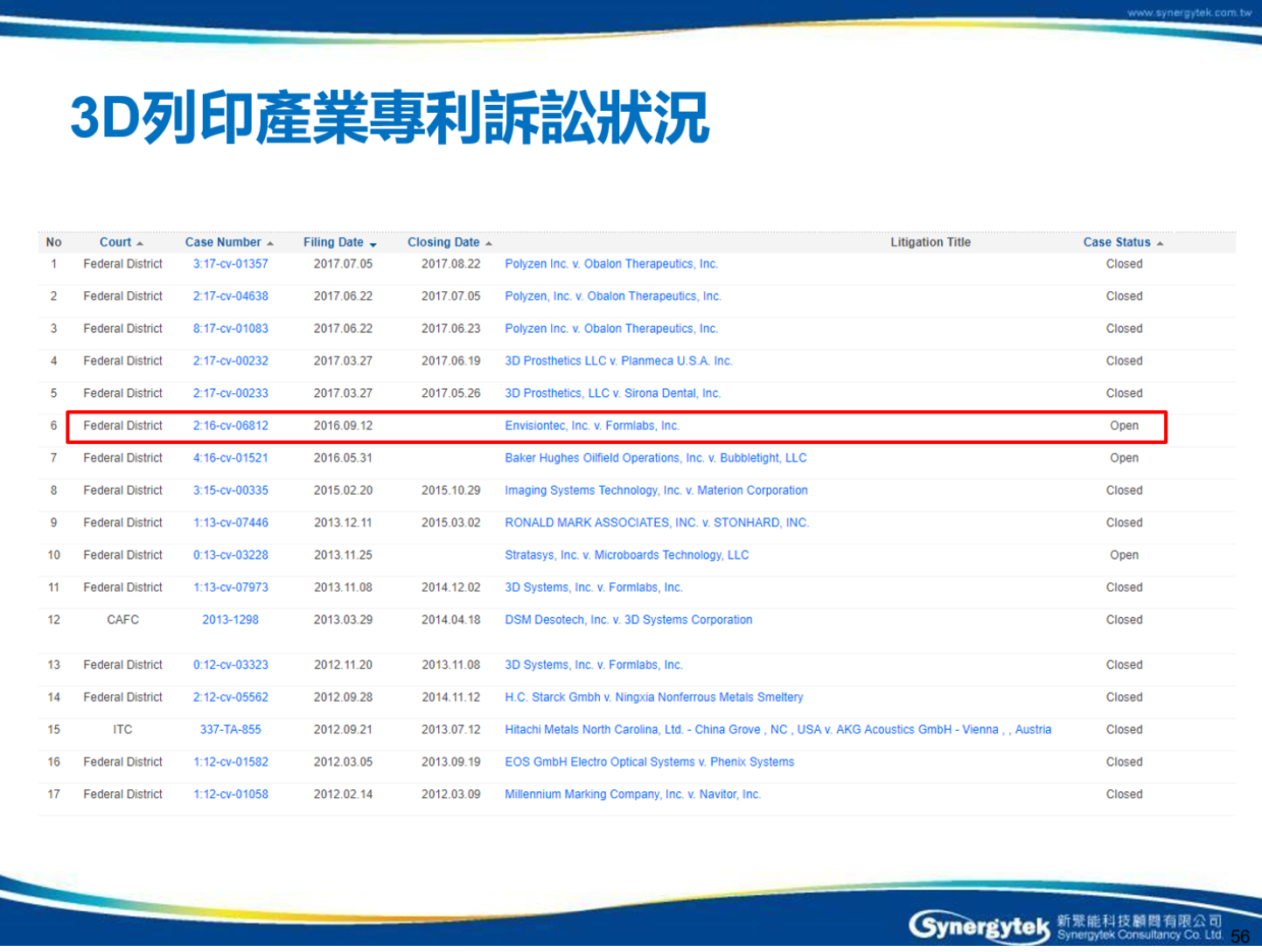Select the filing date 2013.11.25
The image size is (1262, 952).
(343, 555)
